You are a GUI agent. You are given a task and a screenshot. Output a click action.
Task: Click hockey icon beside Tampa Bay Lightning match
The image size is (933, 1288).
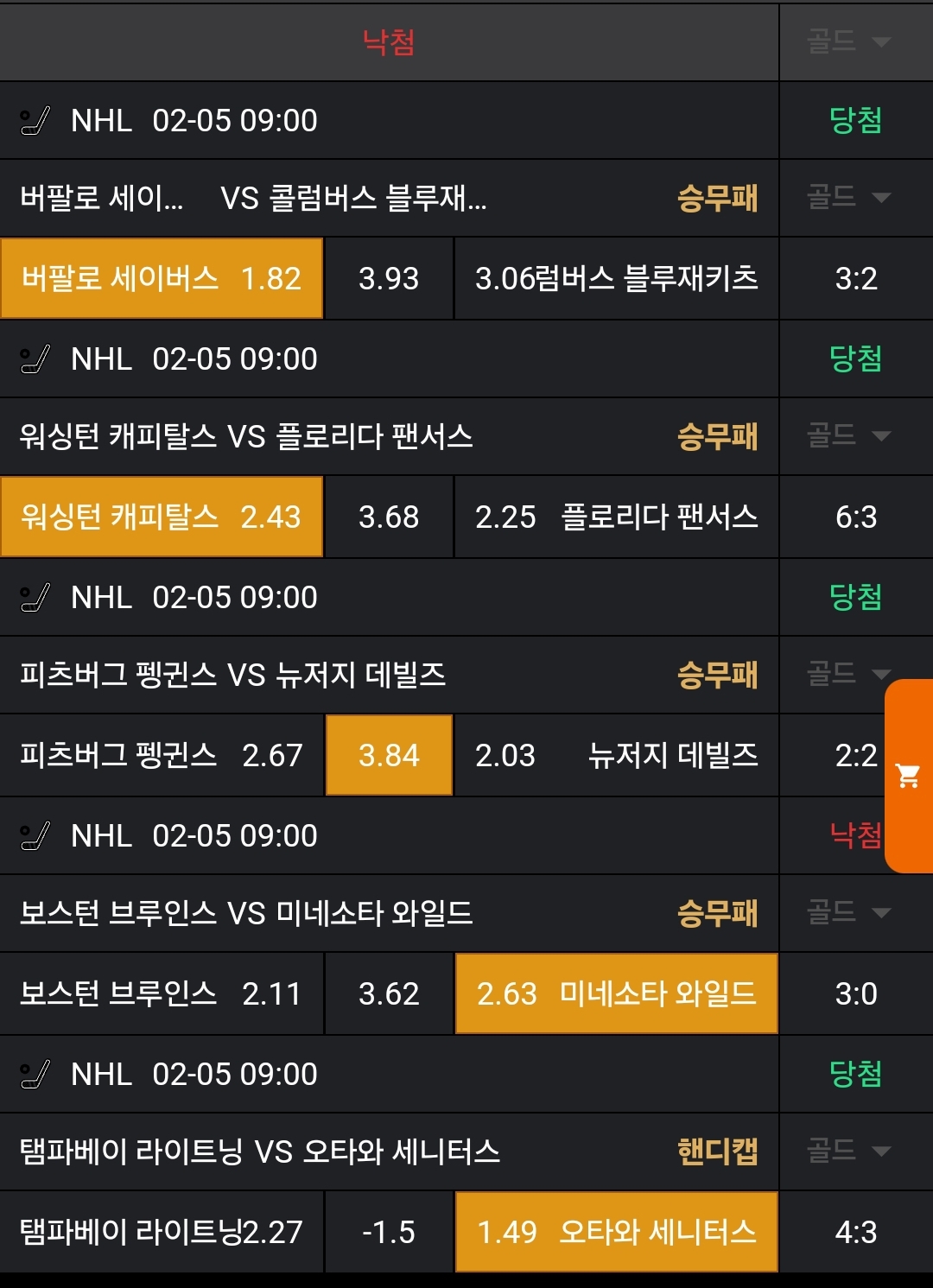pyautogui.click(x=35, y=1075)
